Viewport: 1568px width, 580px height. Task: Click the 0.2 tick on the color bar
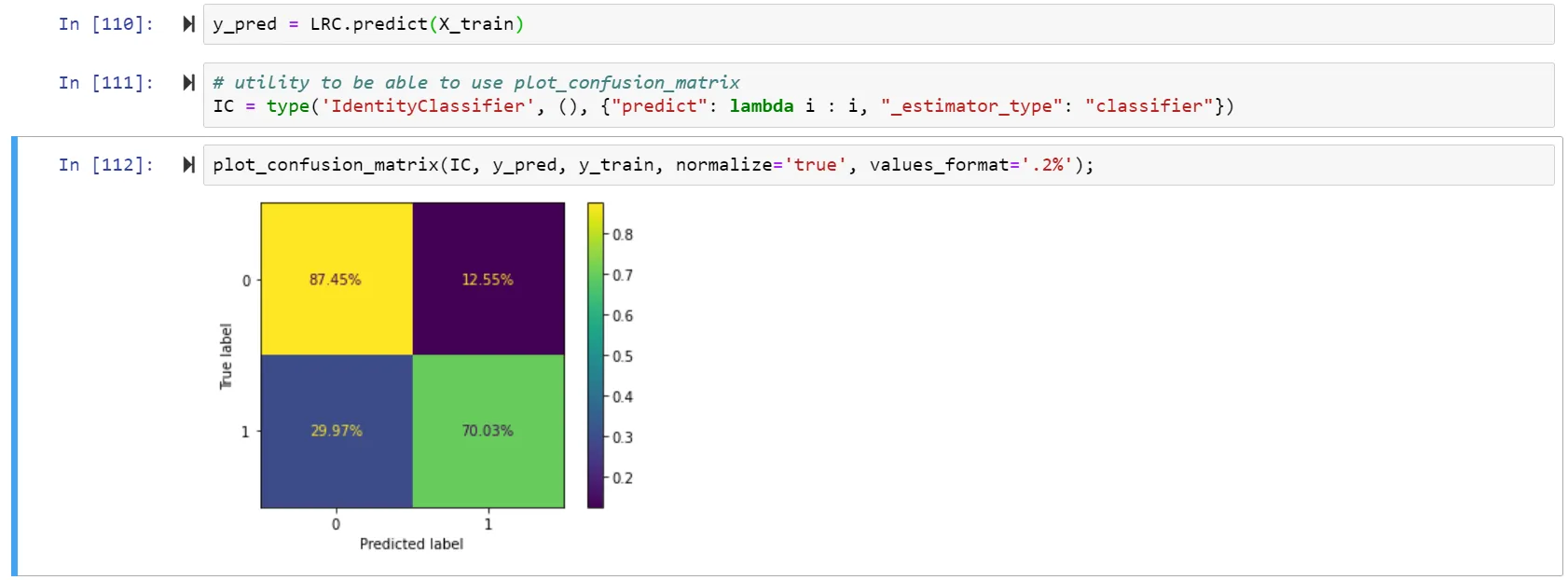[623, 478]
